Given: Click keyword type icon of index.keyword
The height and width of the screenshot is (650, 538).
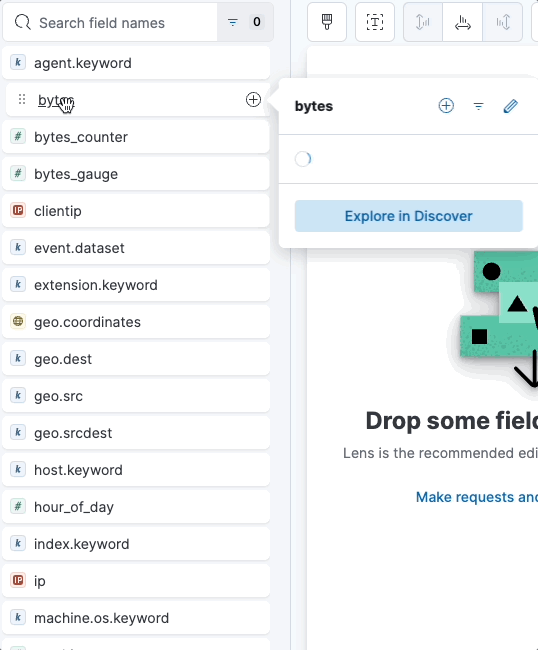Looking at the screenshot, I should coord(18,543).
